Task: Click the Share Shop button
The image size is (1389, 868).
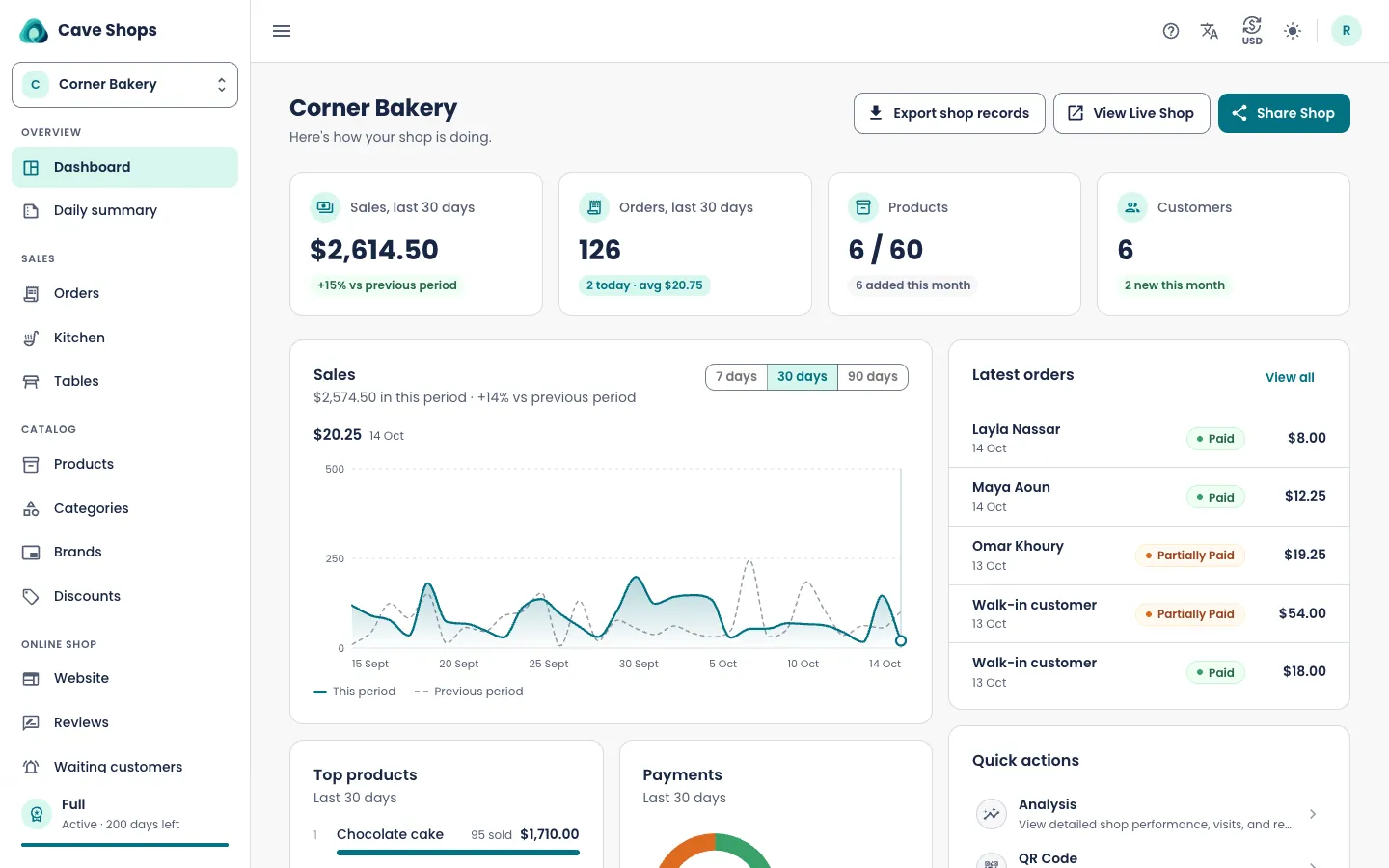Action: pyautogui.click(x=1284, y=113)
